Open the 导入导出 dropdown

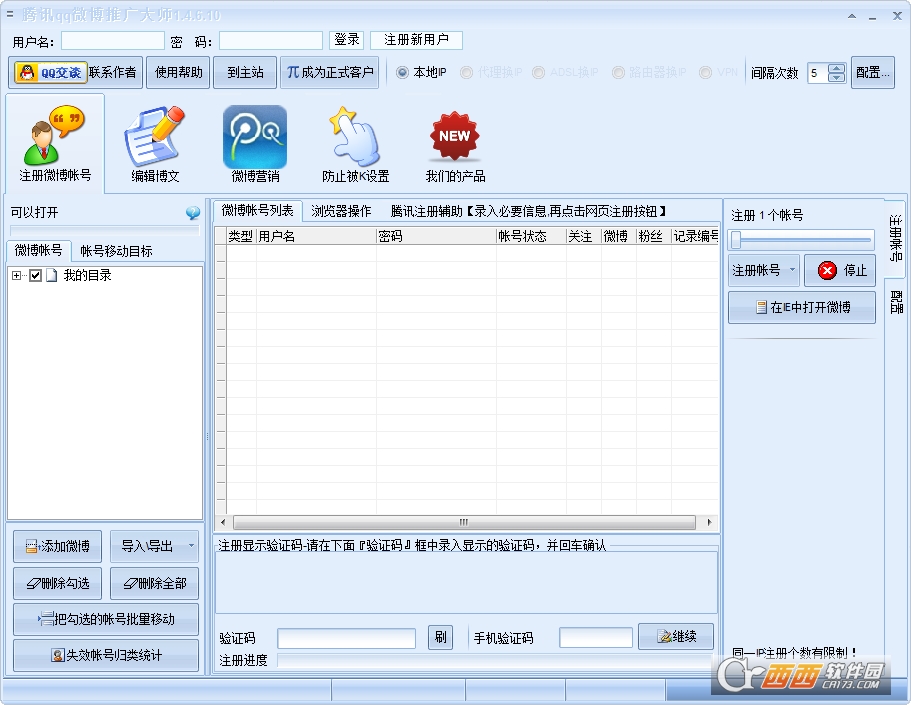155,546
